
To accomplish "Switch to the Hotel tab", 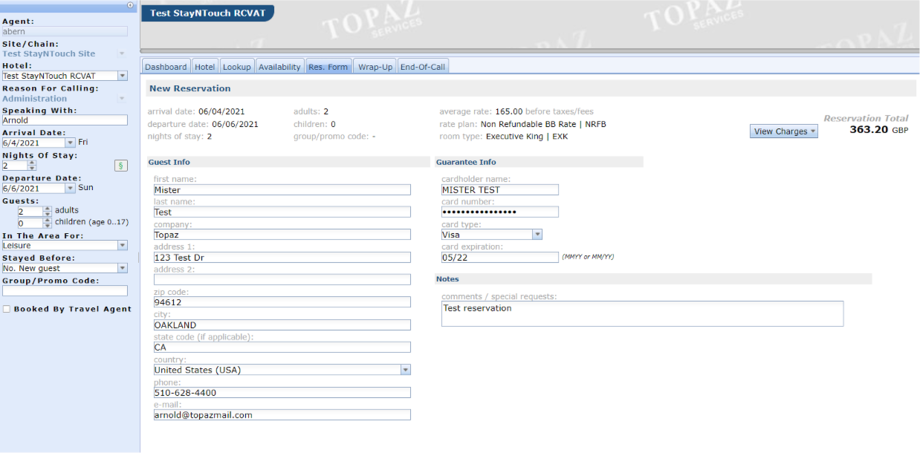I will coord(205,67).
